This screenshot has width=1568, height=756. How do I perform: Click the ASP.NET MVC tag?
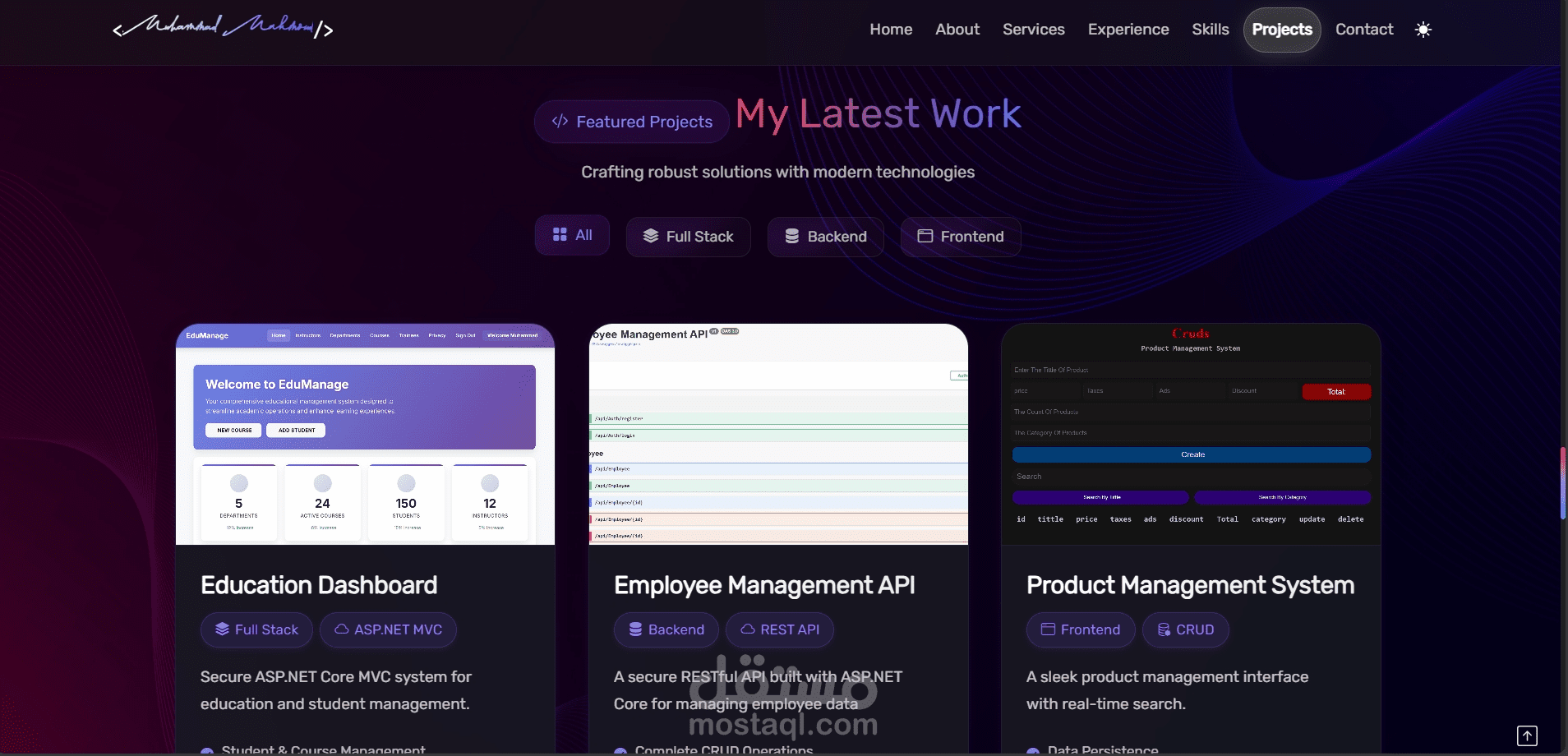388,629
